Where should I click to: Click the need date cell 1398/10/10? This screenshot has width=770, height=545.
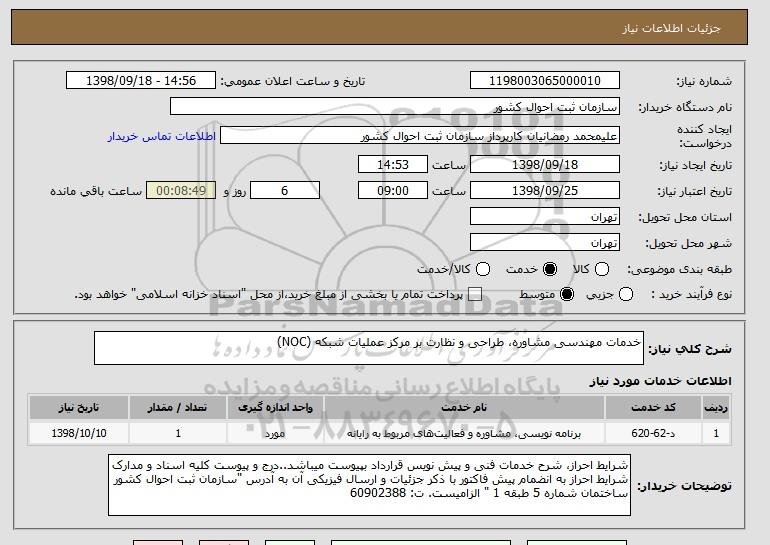(x=79, y=433)
